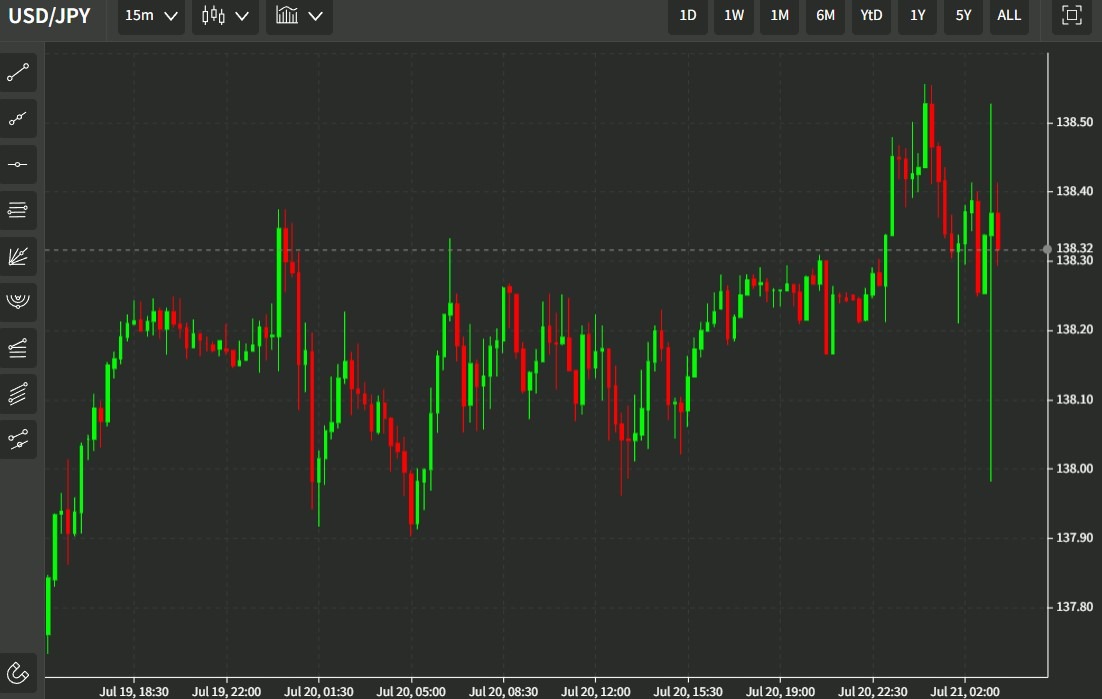
Task: Switch to the 1D range
Action: (688, 16)
